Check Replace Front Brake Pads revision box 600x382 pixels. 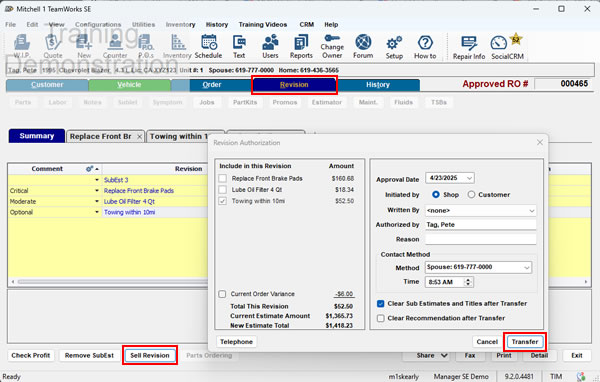222,178
